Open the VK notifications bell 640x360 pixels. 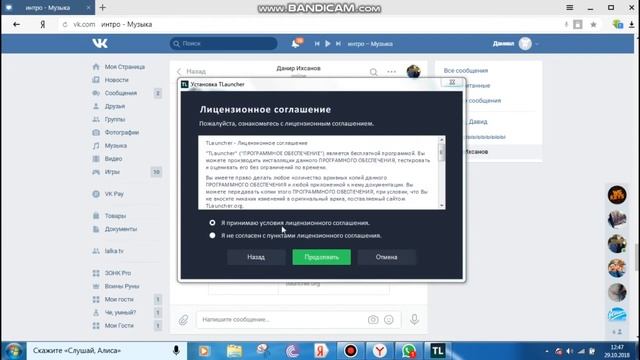click(x=296, y=43)
